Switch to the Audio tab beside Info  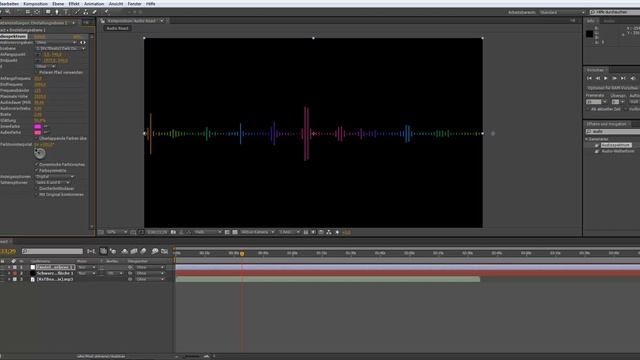click(x=609, y=21)
